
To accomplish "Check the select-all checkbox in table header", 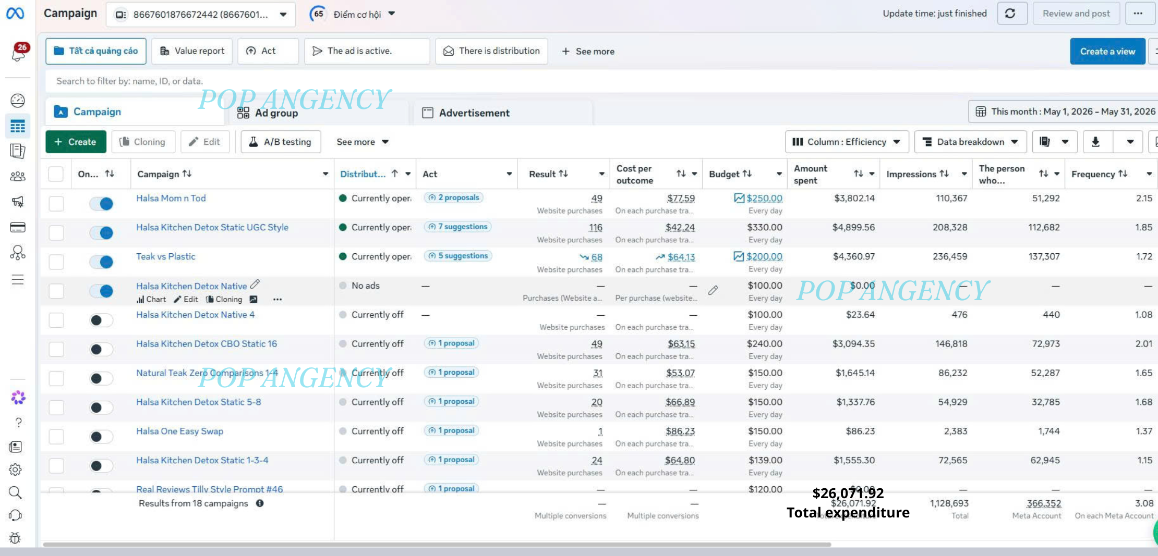I will 56,174.
